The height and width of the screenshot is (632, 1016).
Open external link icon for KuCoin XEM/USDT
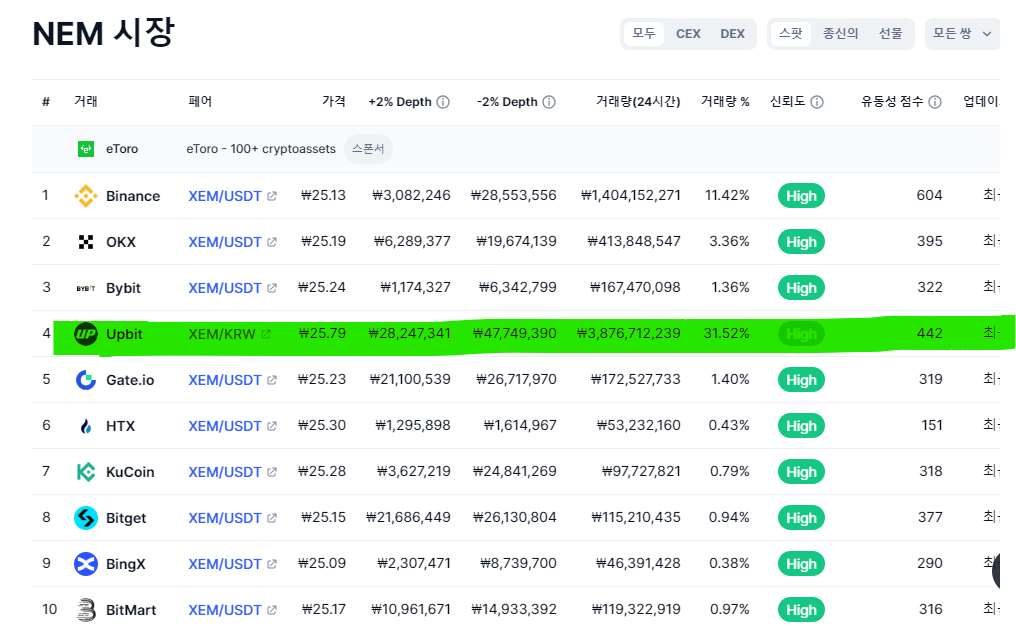[x=272, y=472]
